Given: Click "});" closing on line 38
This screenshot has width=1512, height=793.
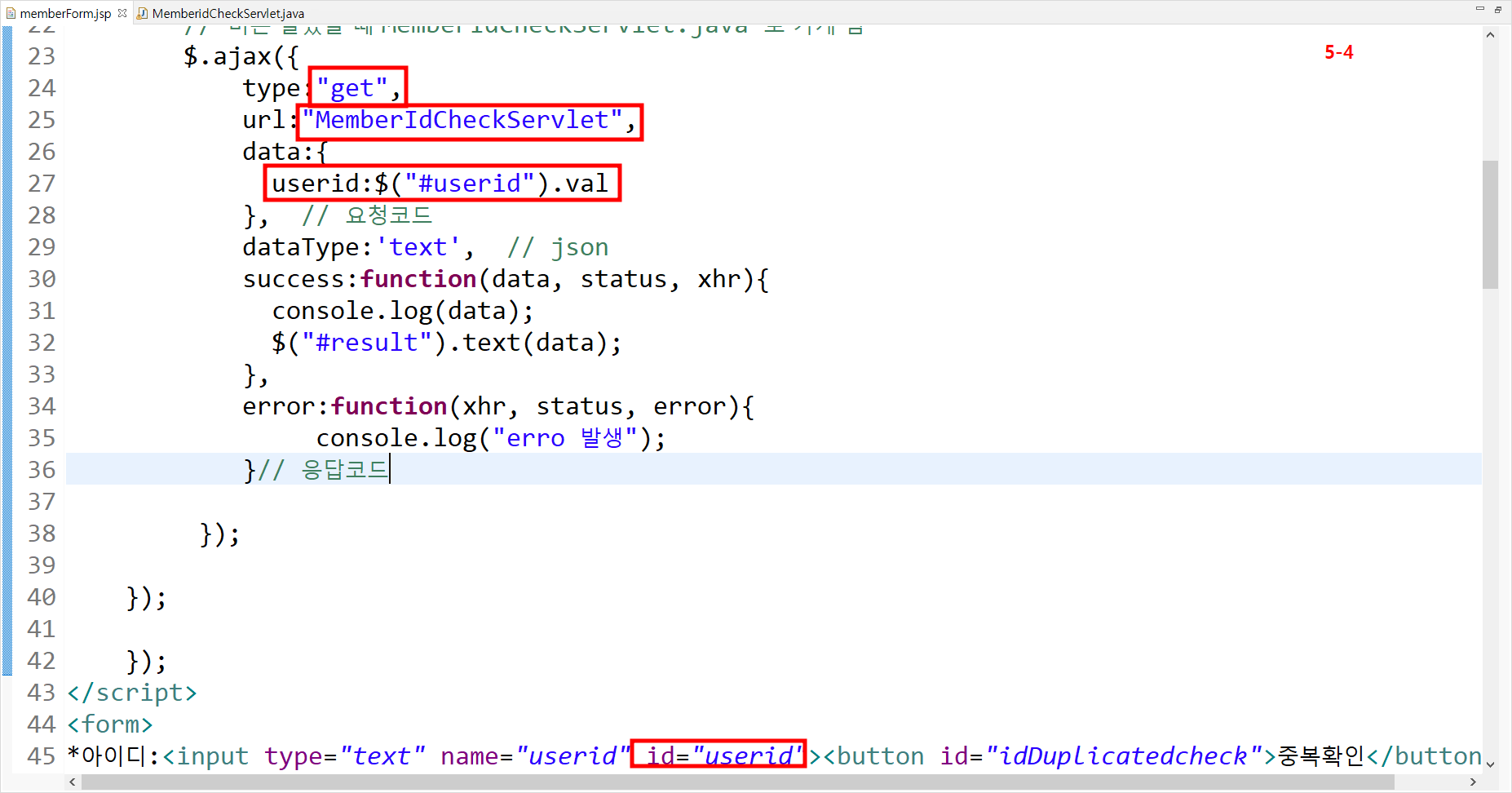Looking at the screenshot, I should coord(220,534).
